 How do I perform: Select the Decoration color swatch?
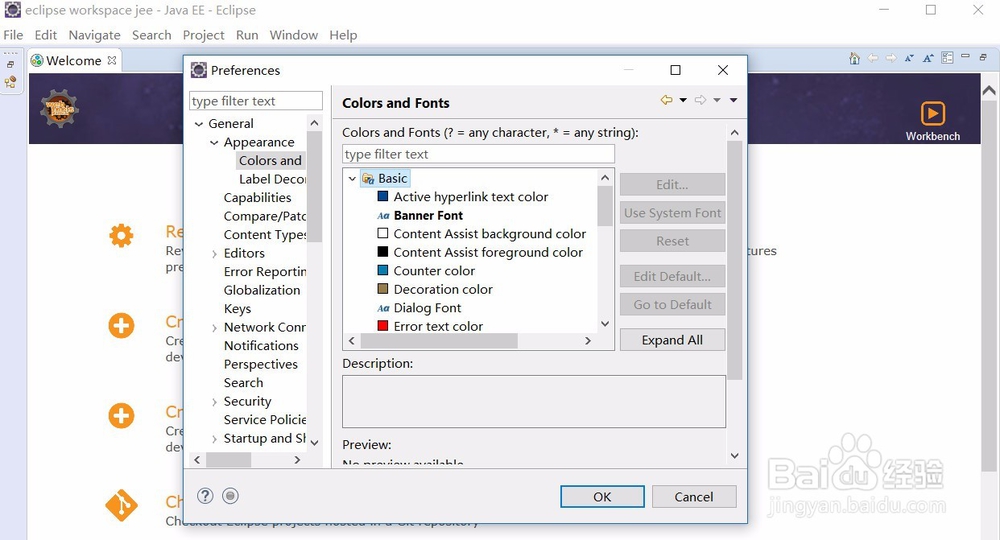pos(383,289)
